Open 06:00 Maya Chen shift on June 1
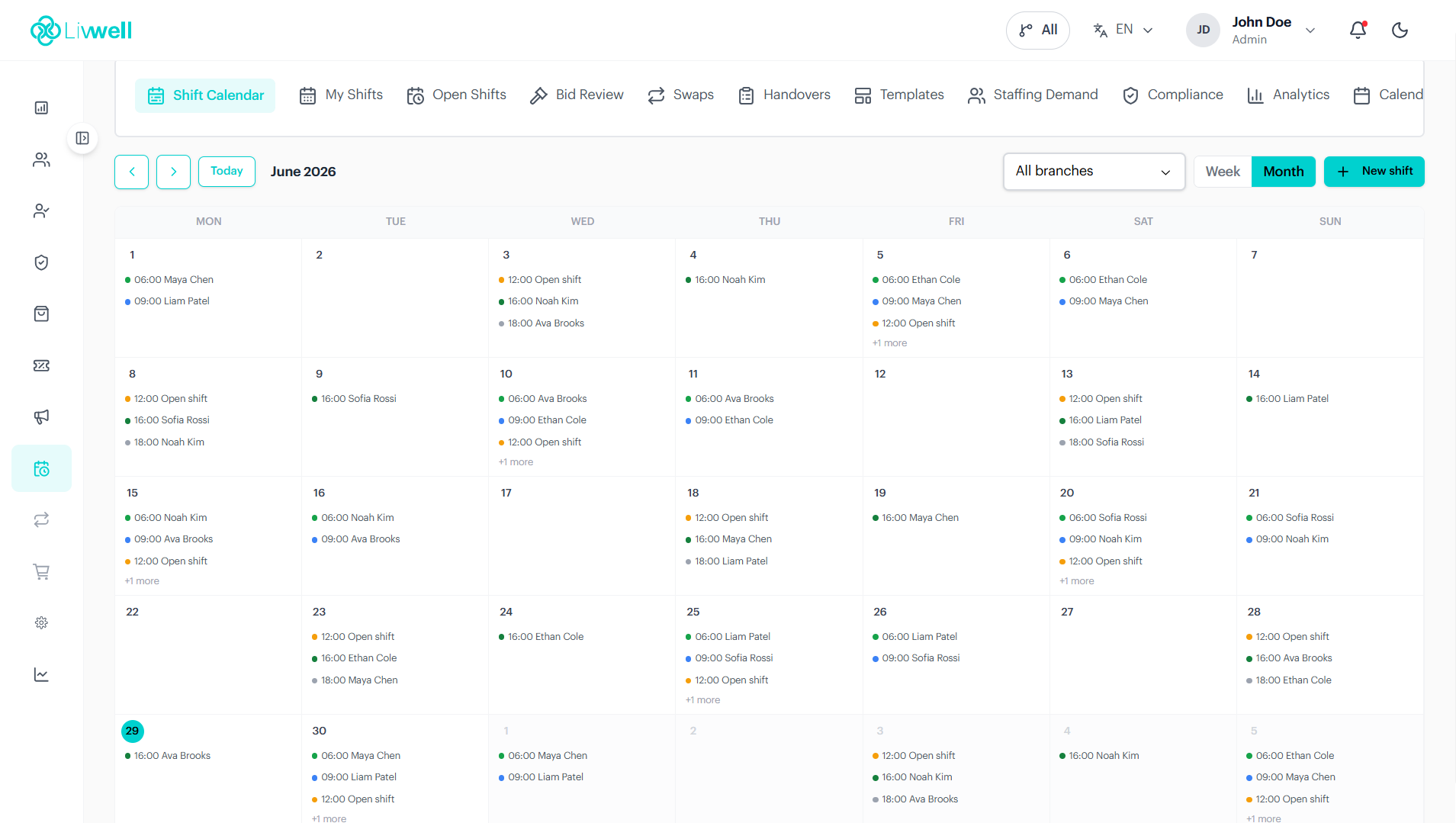Viewport: 1456px width, 823px height. (x=169, y=280)
